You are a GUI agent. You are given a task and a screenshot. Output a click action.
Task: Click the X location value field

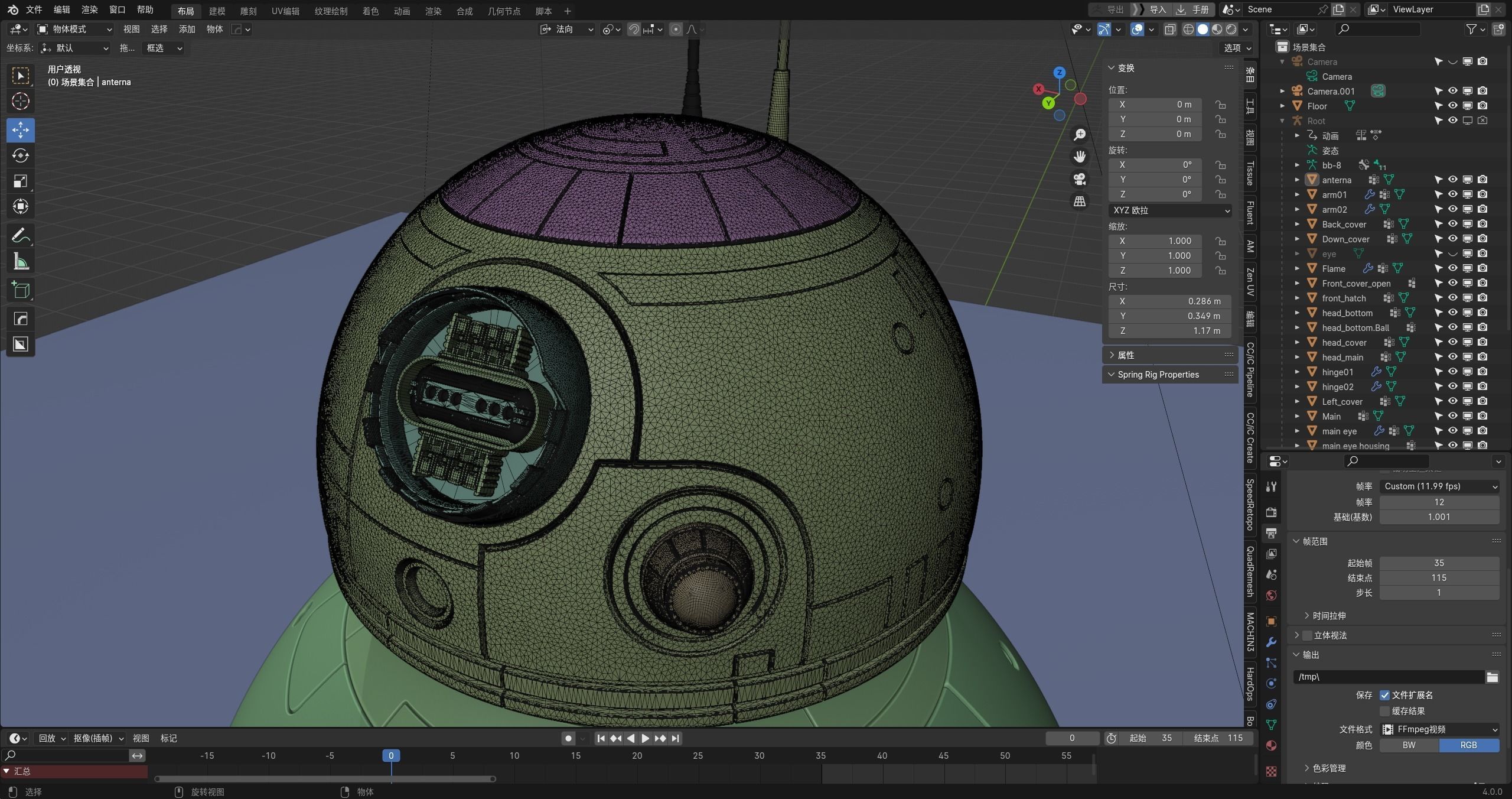[1155, 105]
